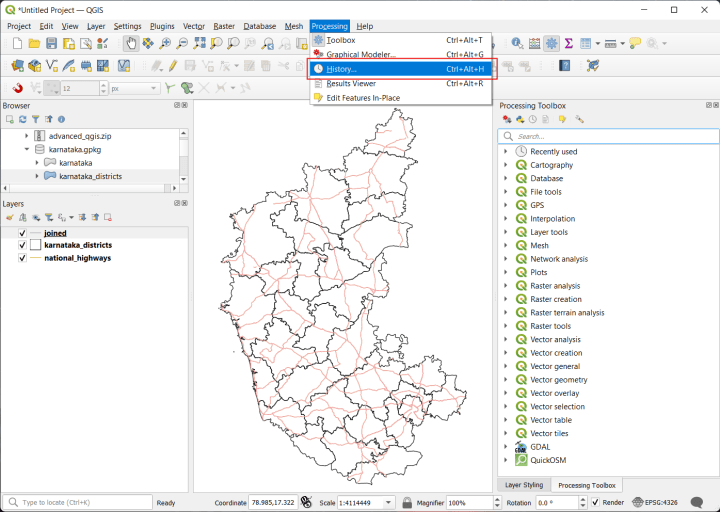Click the Open Project folder icon
720x512 pixels.
[x=34, y=43]
